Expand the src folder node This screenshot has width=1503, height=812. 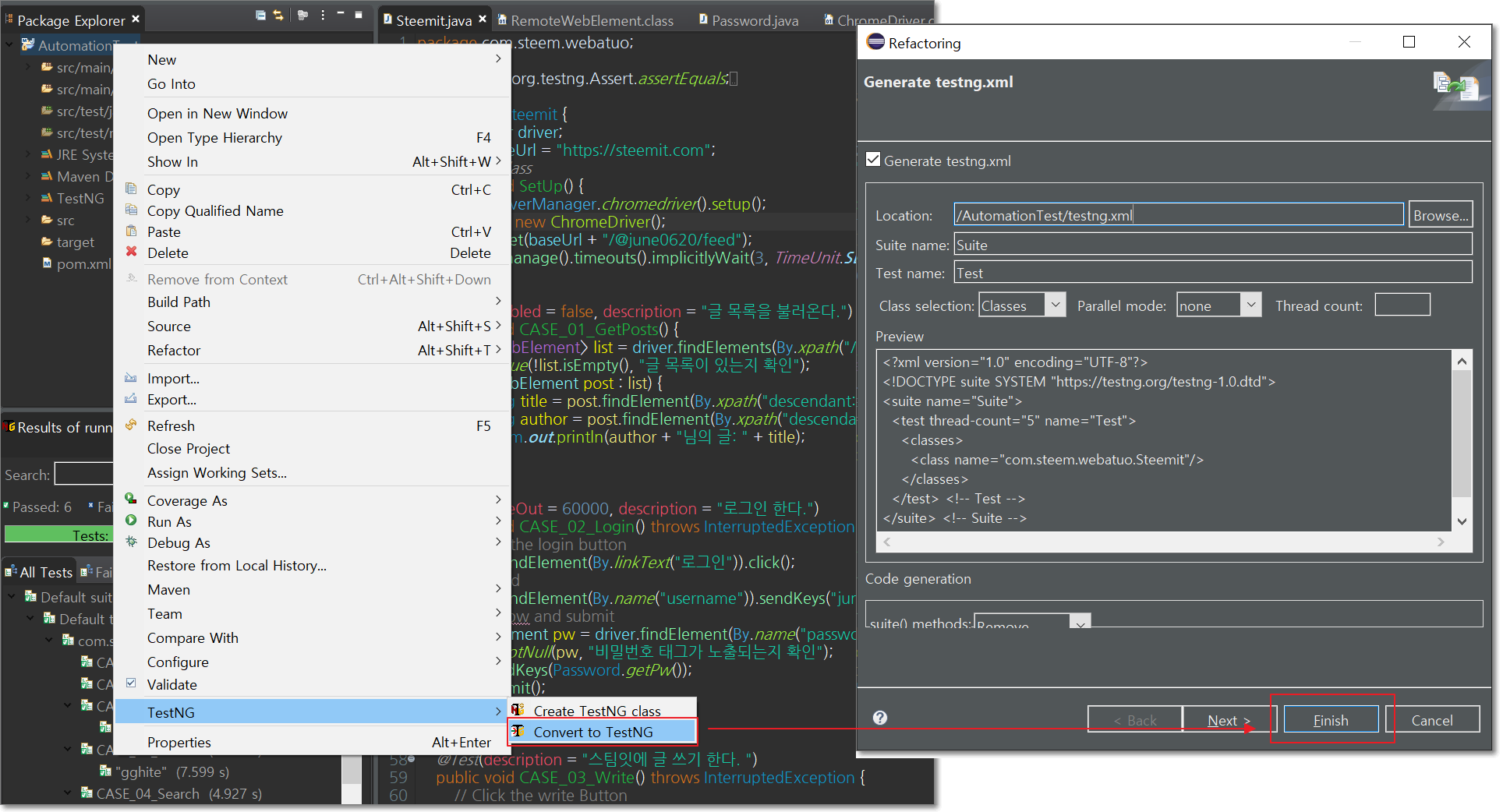[x=28, y=220]
